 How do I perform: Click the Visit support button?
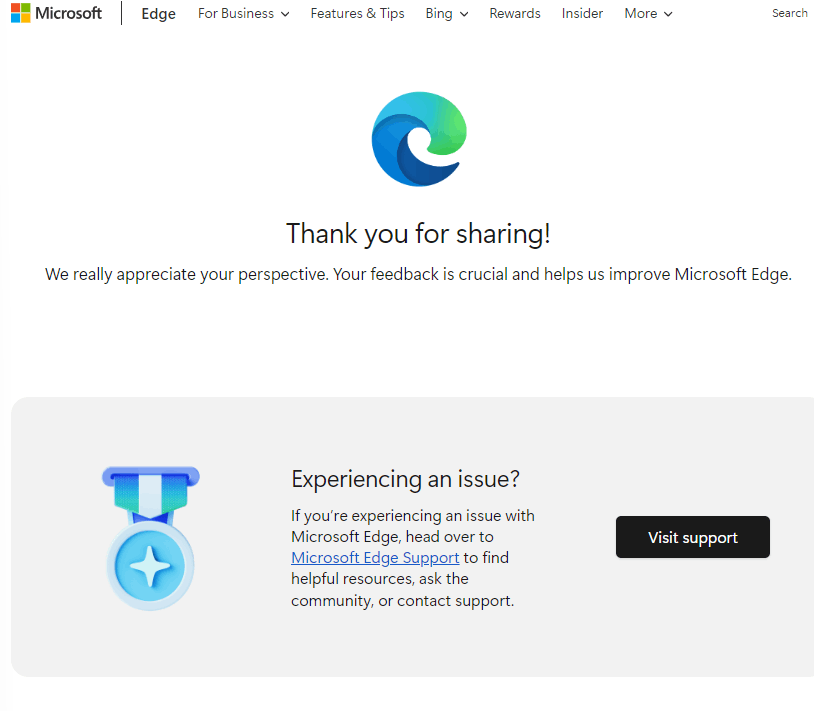[693, 537]
